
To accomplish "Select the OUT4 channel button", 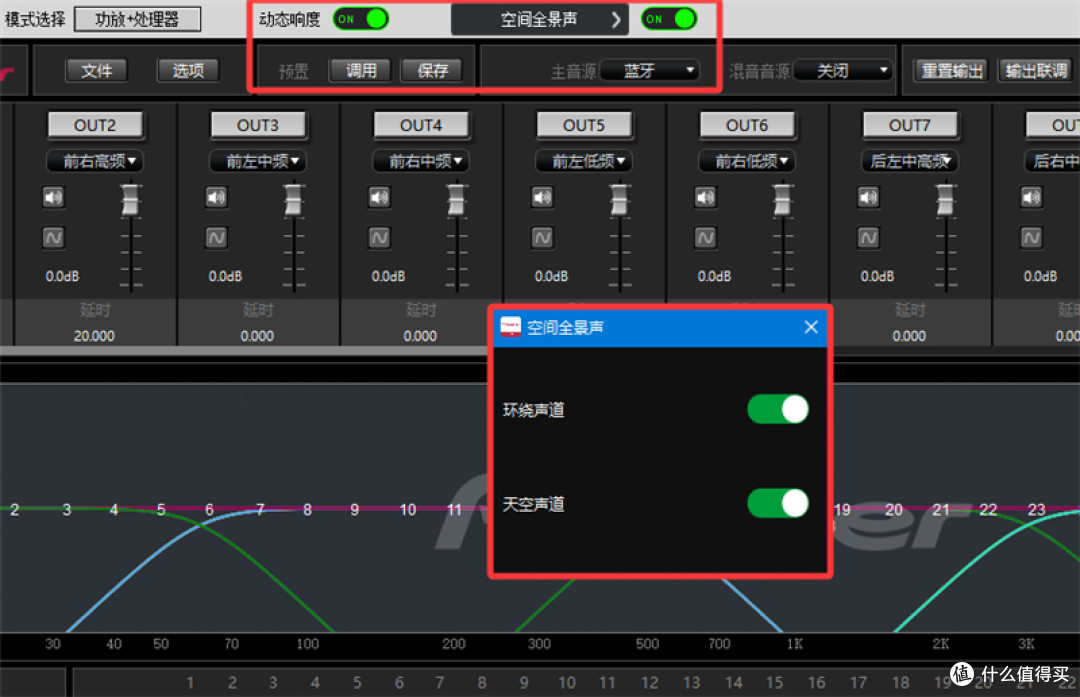I will coord(422,125).
